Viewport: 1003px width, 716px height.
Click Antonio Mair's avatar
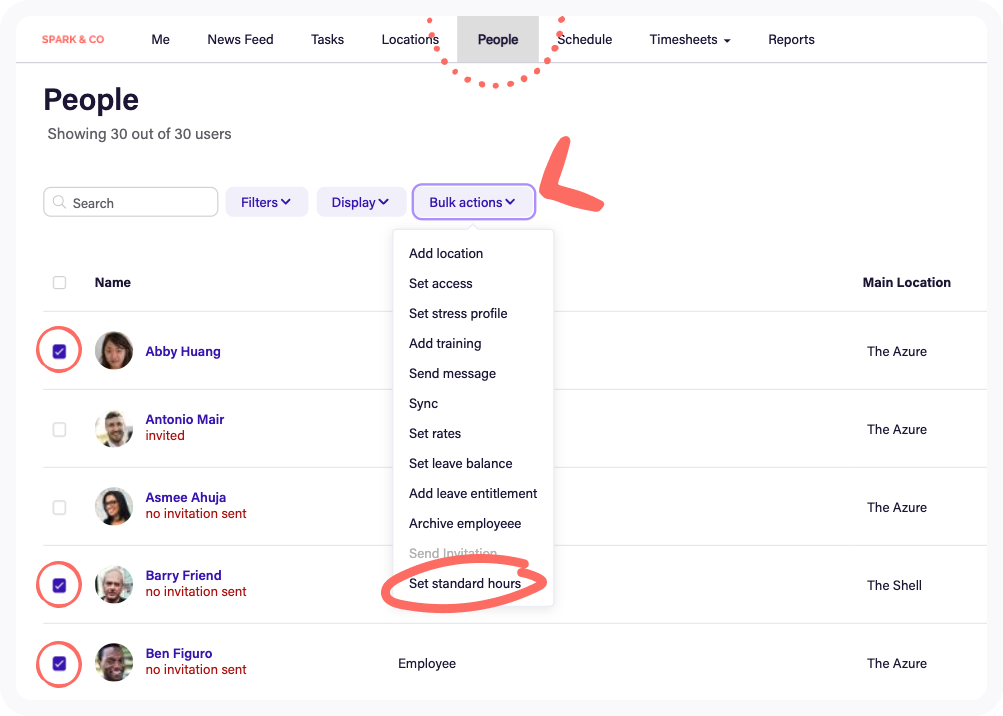[114, 428]
